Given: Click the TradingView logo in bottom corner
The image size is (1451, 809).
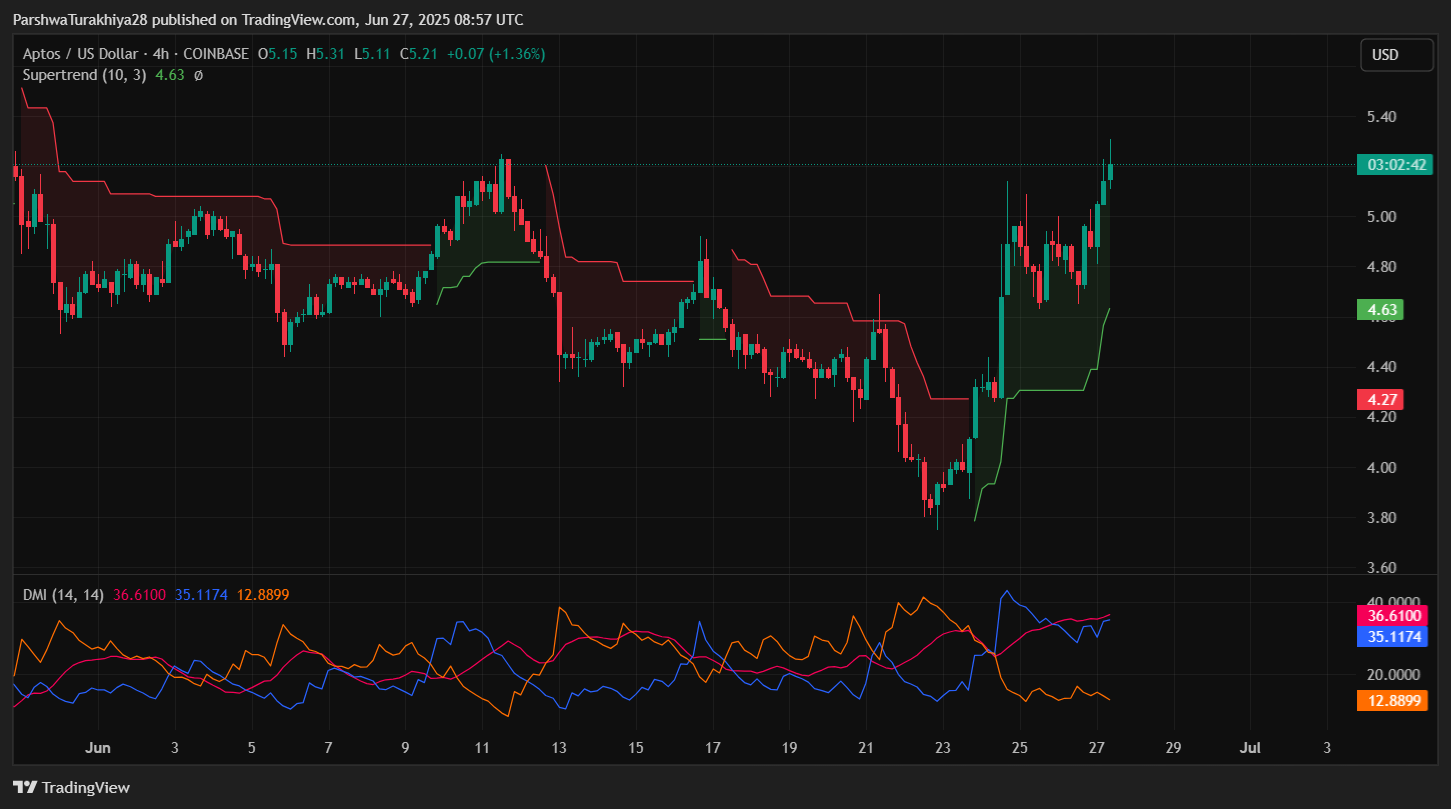Looking at the screenshot, I should 71,787.
